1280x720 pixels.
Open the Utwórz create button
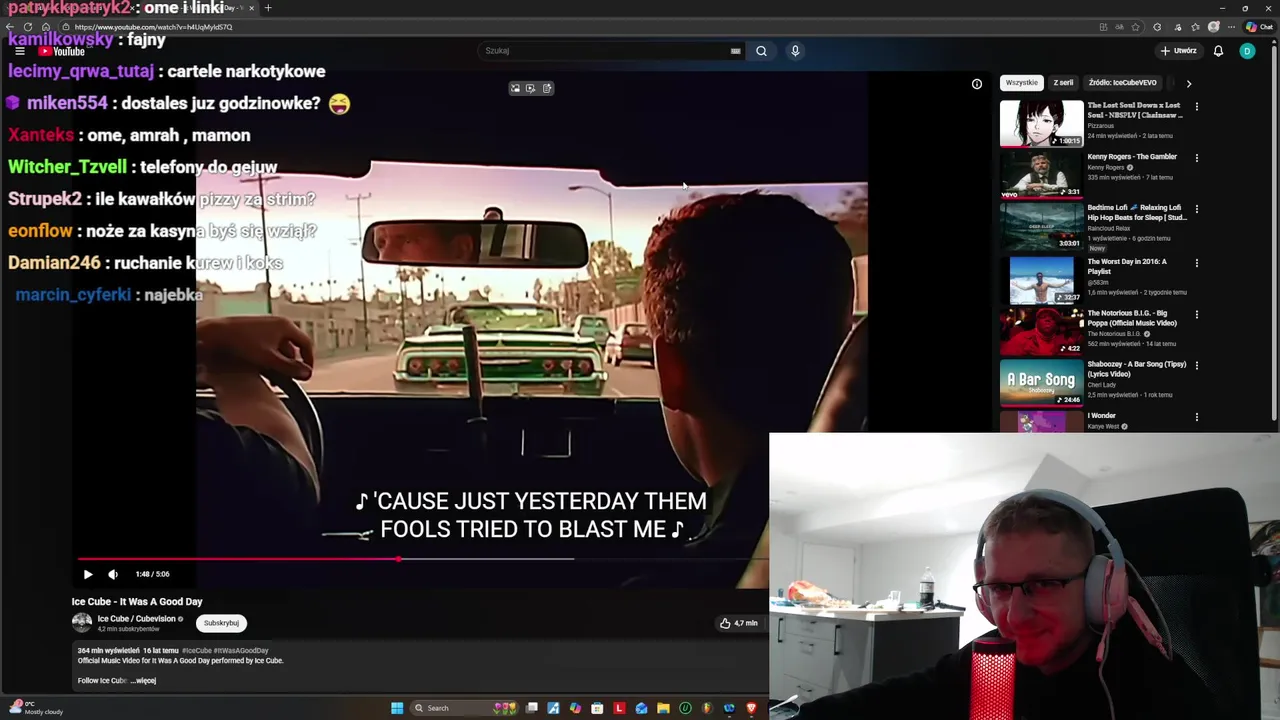point(1179,51)
